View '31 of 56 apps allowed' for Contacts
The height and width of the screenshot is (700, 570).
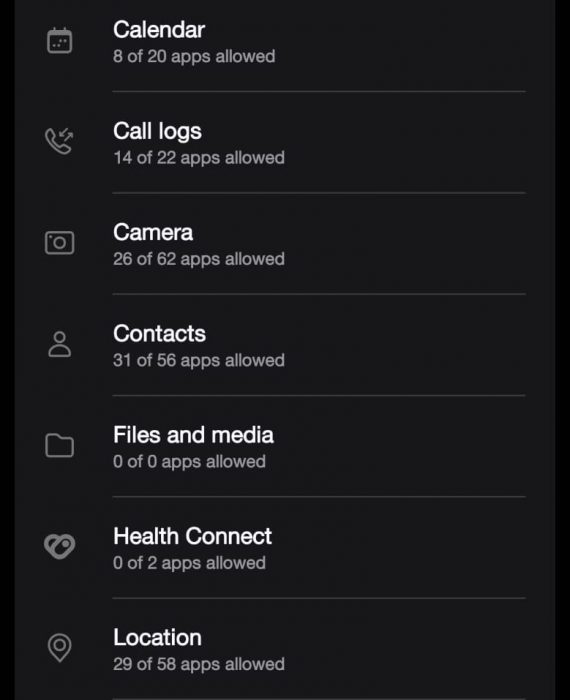coord(199,361)
